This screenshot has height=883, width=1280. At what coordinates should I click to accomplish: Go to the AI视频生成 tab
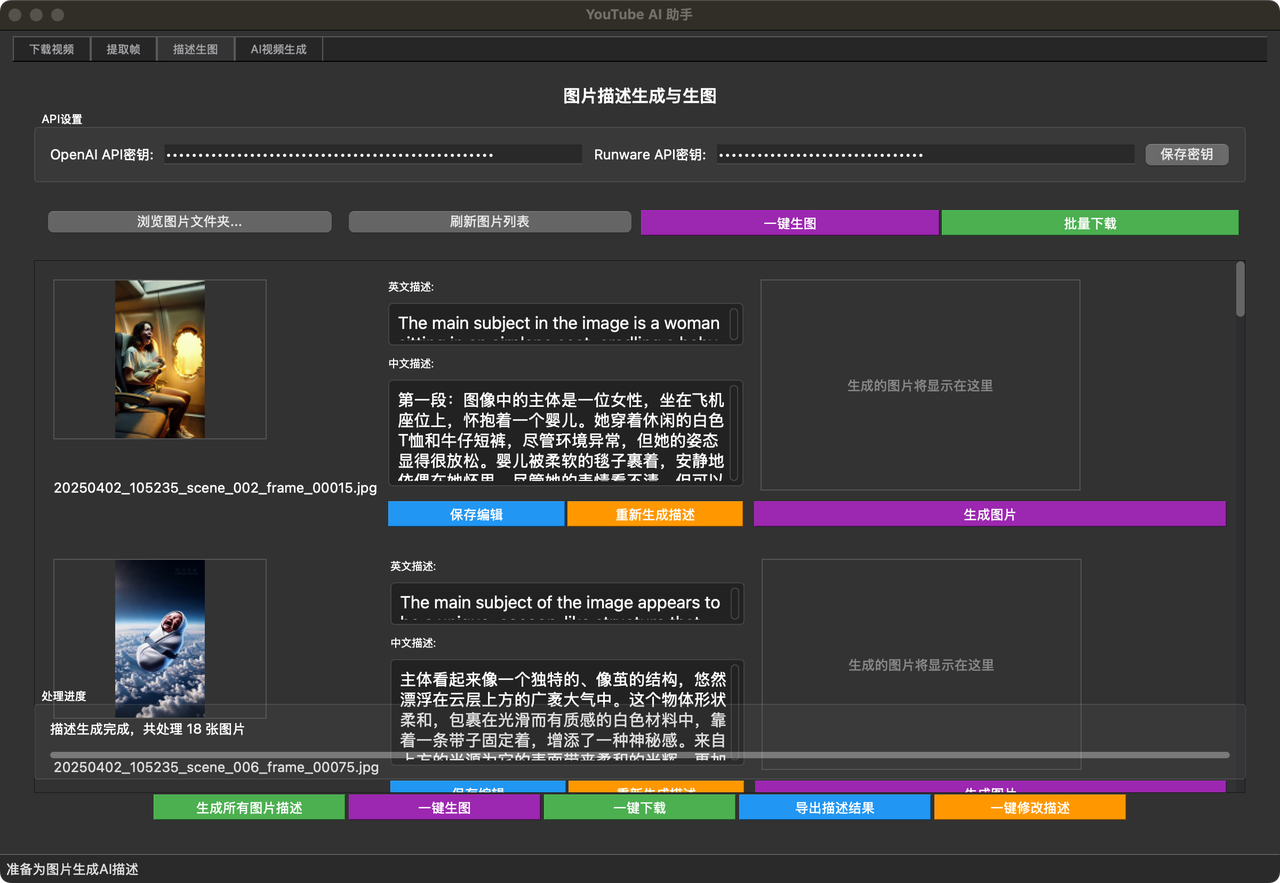pos(279,49)
